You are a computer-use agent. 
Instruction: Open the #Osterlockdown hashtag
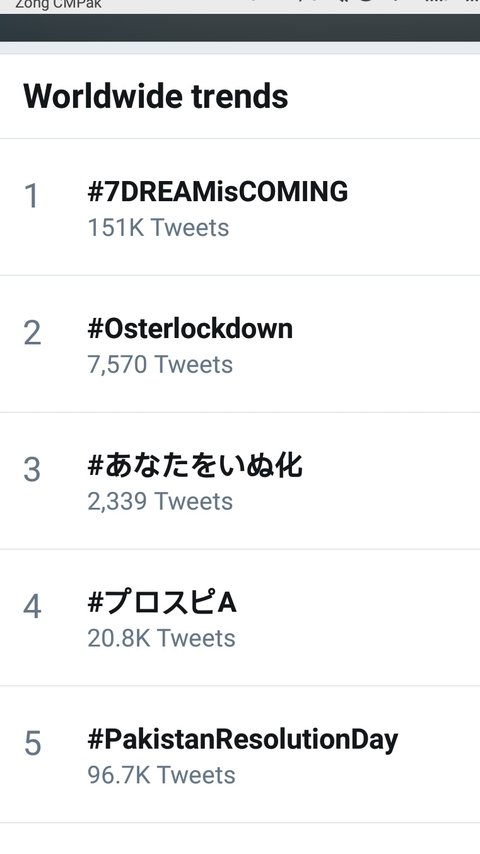[190, 328]
